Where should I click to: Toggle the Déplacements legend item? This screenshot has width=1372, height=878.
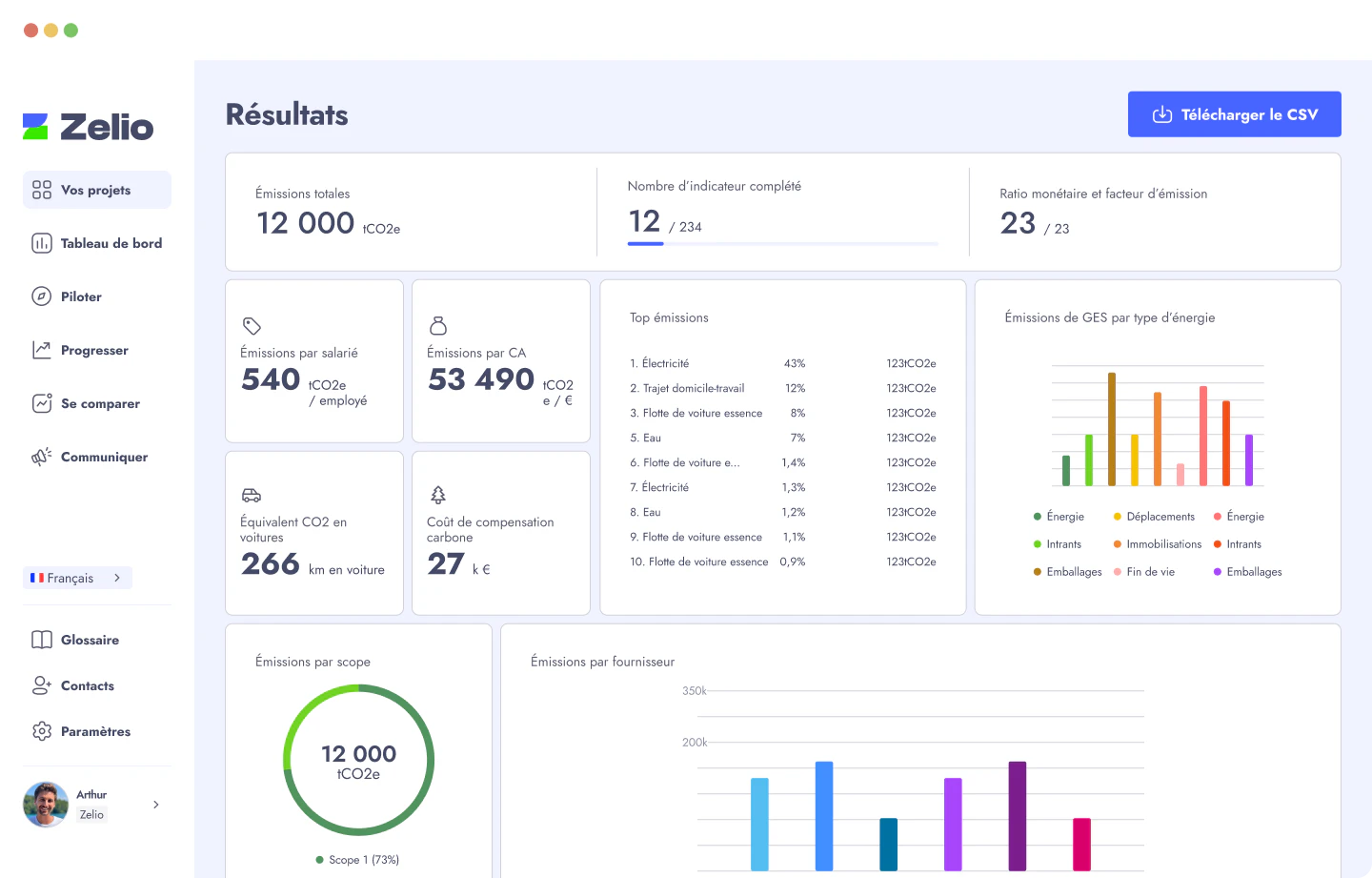[1154, 516]
